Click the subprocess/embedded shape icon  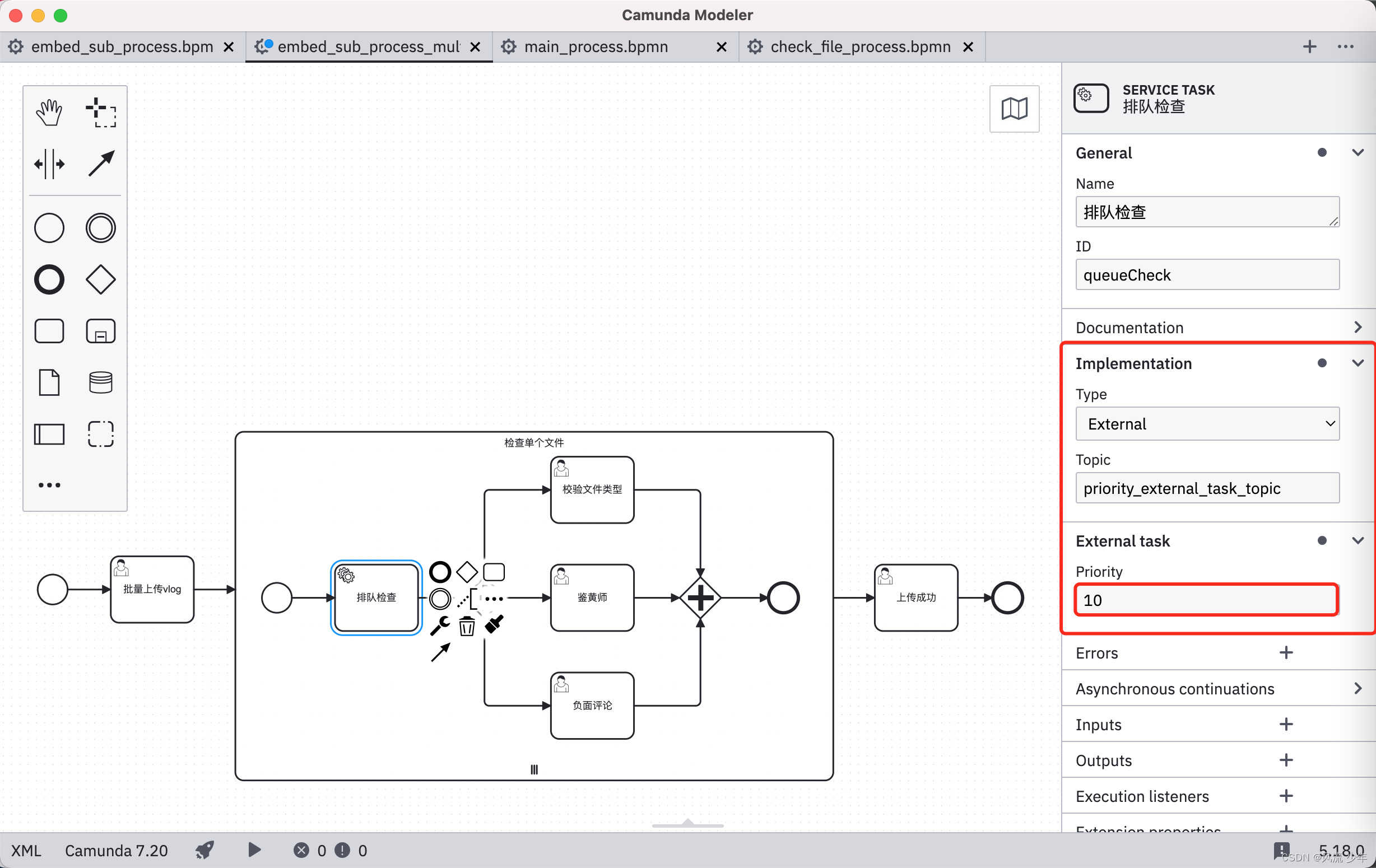coord(100,330)
